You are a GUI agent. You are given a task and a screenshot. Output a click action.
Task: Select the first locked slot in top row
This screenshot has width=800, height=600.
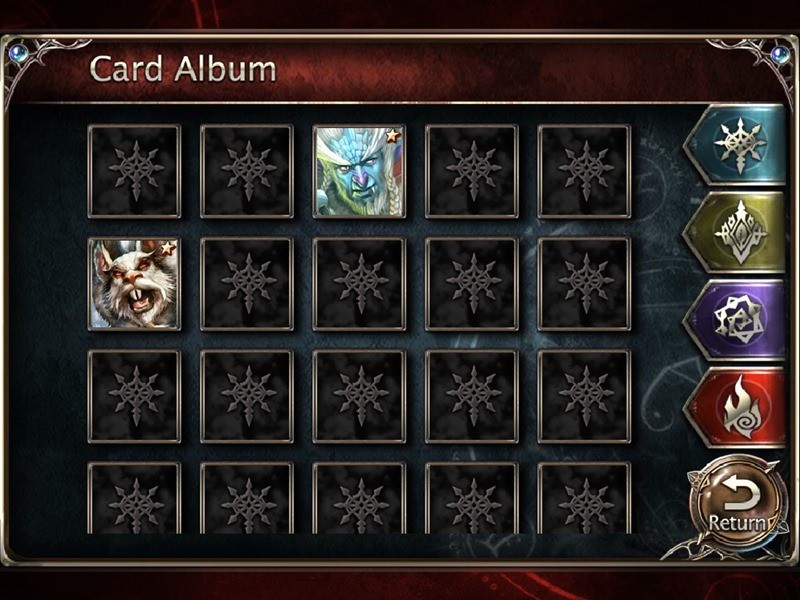pos(134,171)
